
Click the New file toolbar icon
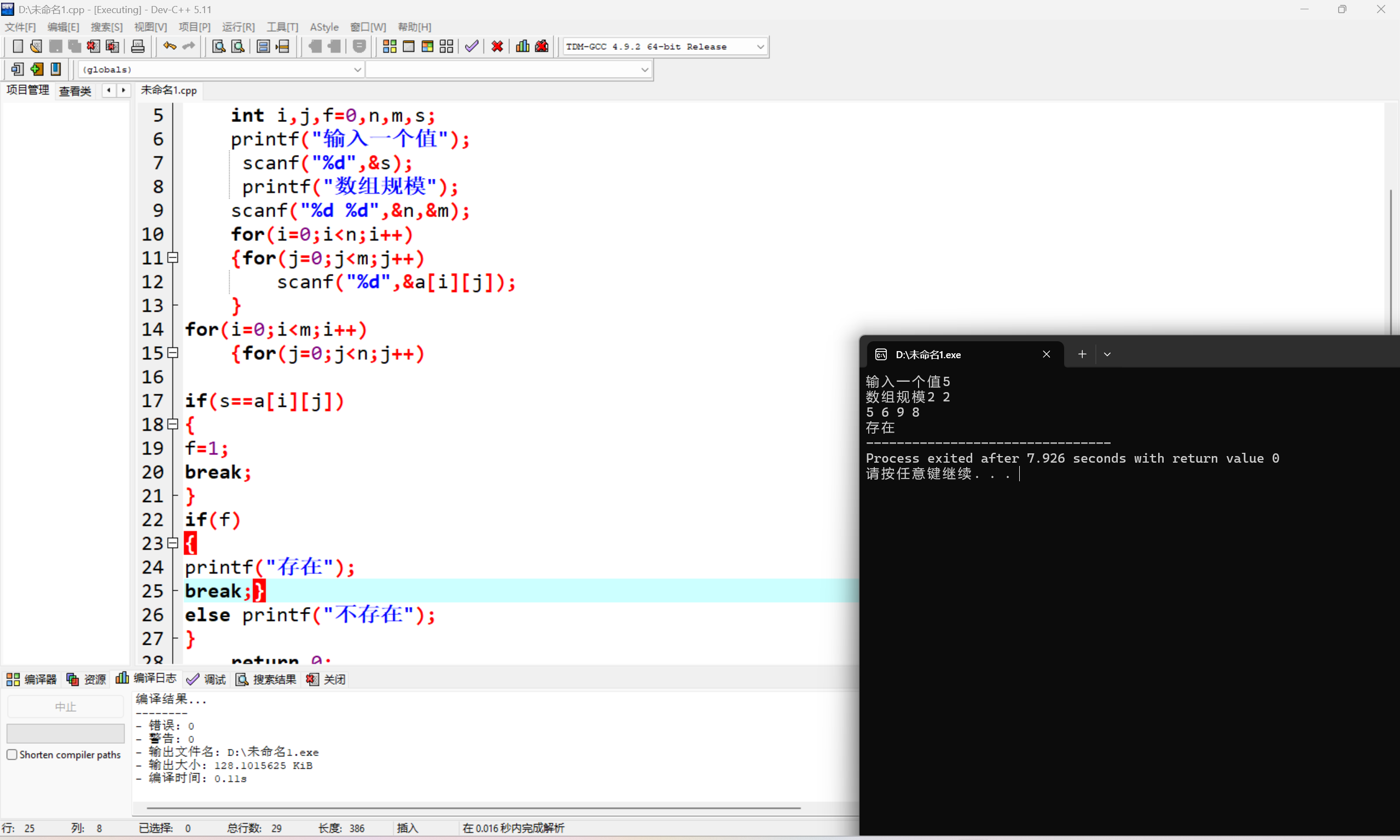point(18,46)
